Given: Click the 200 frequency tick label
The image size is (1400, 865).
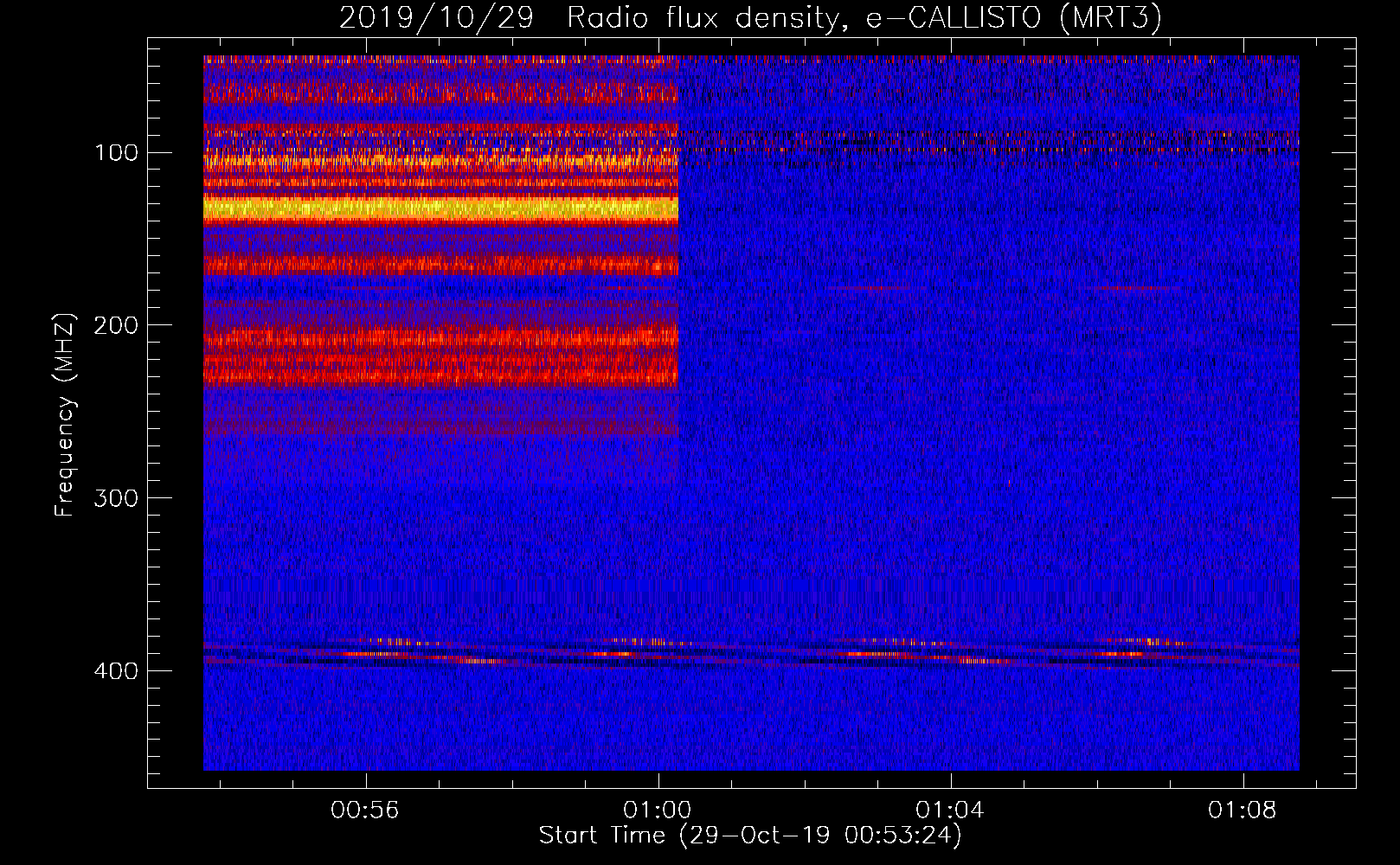Looking at the screenshot, I should (117, 325).
